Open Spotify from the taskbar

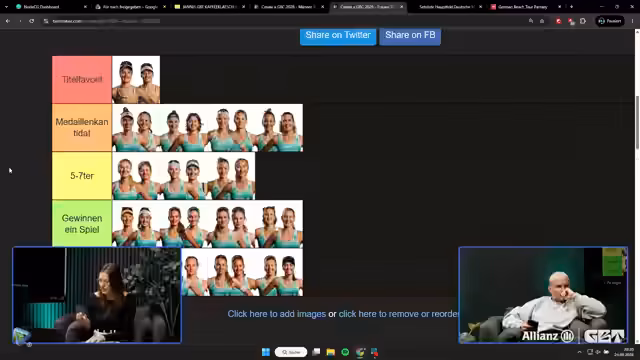tap(345, 352)
